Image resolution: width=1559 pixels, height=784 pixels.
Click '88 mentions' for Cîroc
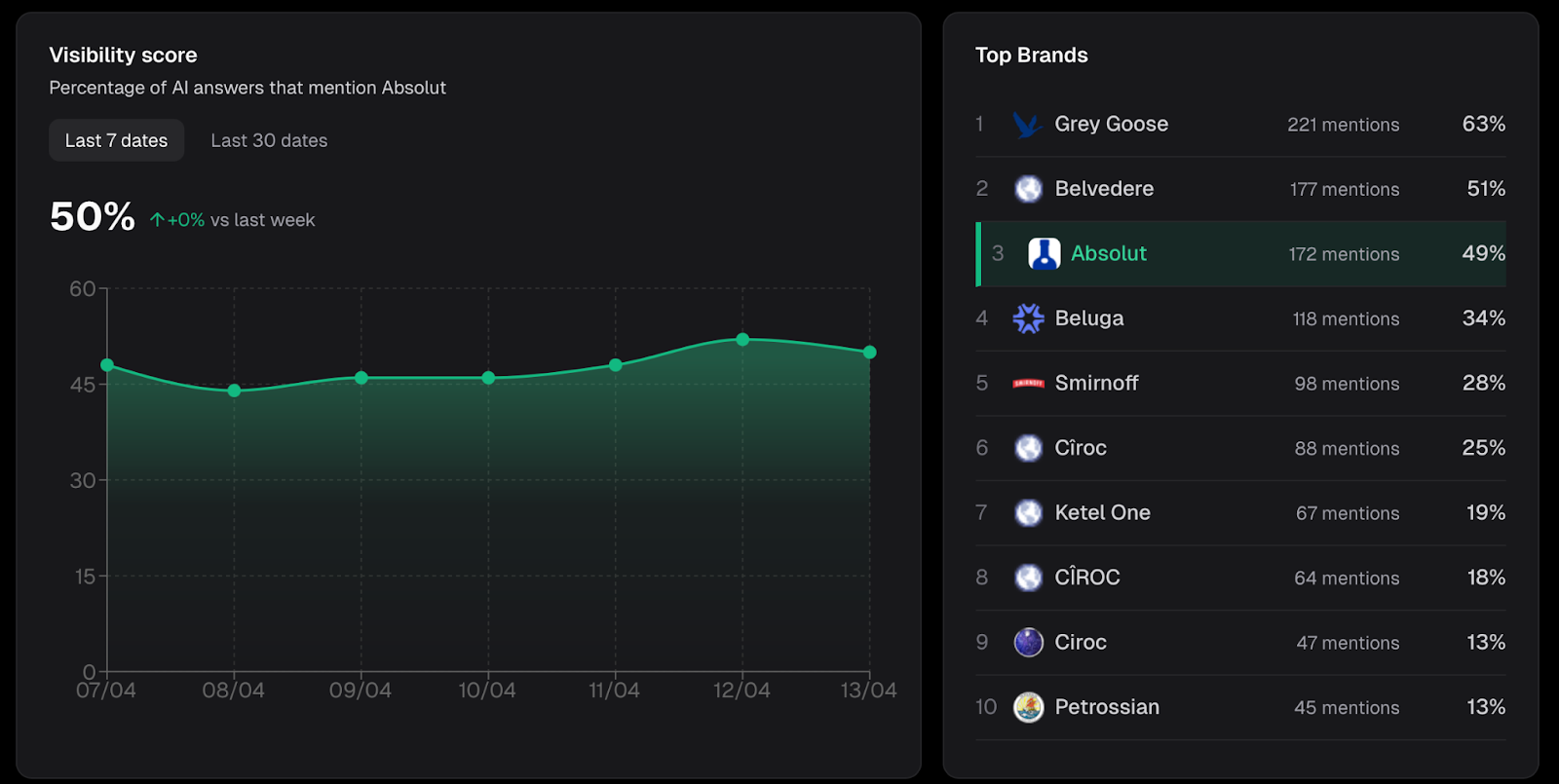click(x=1347, y=448)
